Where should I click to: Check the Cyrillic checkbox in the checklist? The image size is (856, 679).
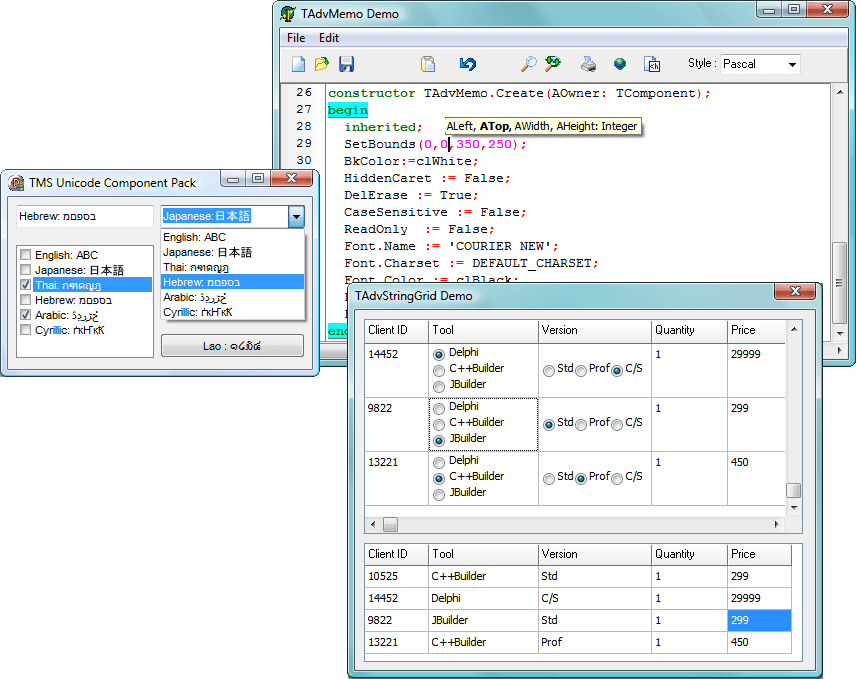click(25, 330)
